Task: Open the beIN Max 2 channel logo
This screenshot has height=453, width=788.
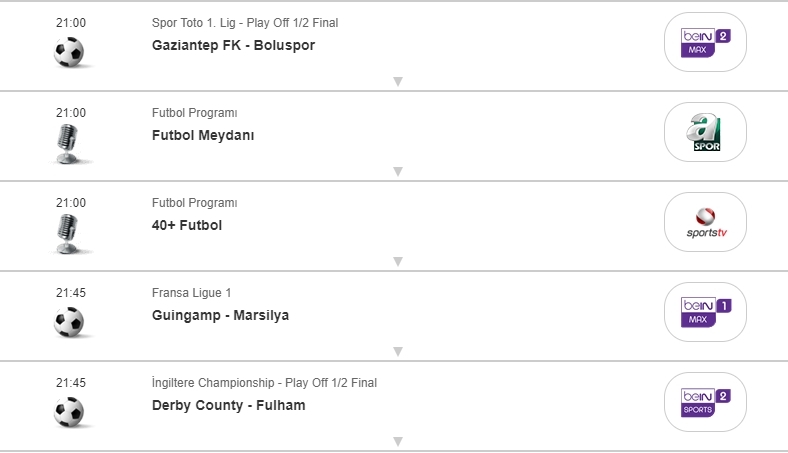Action: click(705, 42)
